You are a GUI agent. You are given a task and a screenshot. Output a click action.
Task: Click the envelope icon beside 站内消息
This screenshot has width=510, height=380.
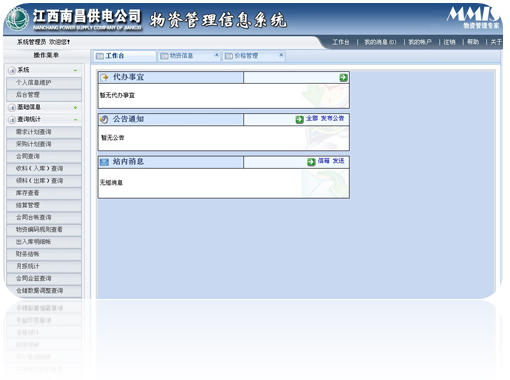click(x=104, y=162)
